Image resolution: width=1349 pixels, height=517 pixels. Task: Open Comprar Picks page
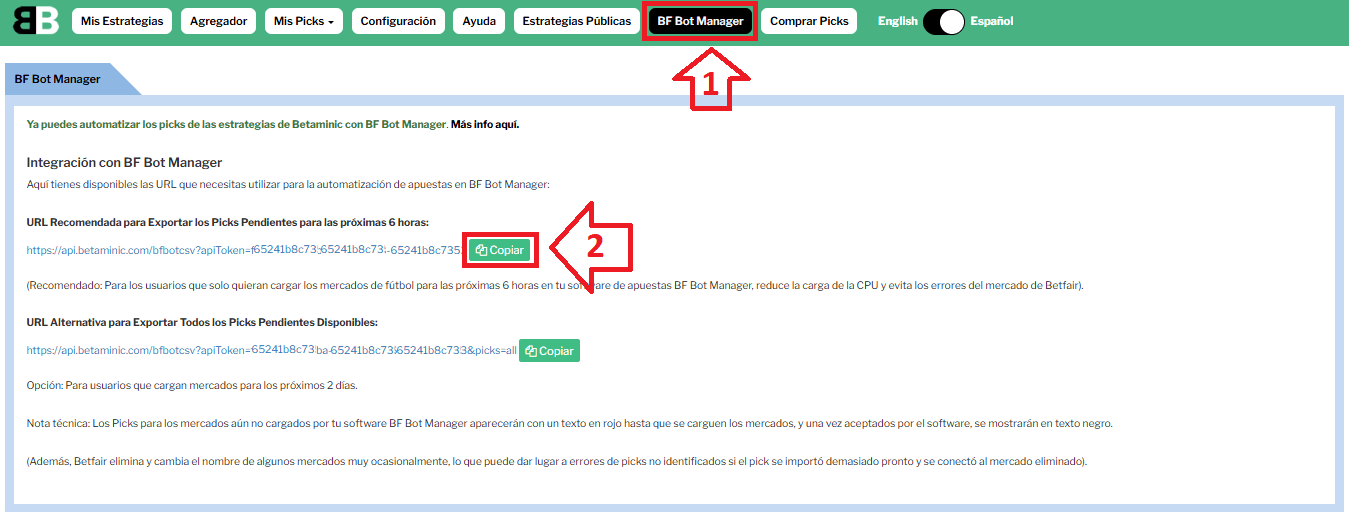(x=809, y=21)
